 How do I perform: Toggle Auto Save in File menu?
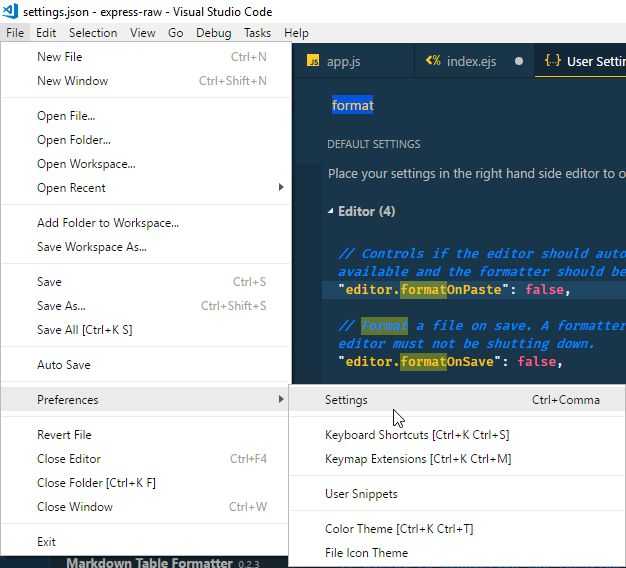[x=64, y=365]
